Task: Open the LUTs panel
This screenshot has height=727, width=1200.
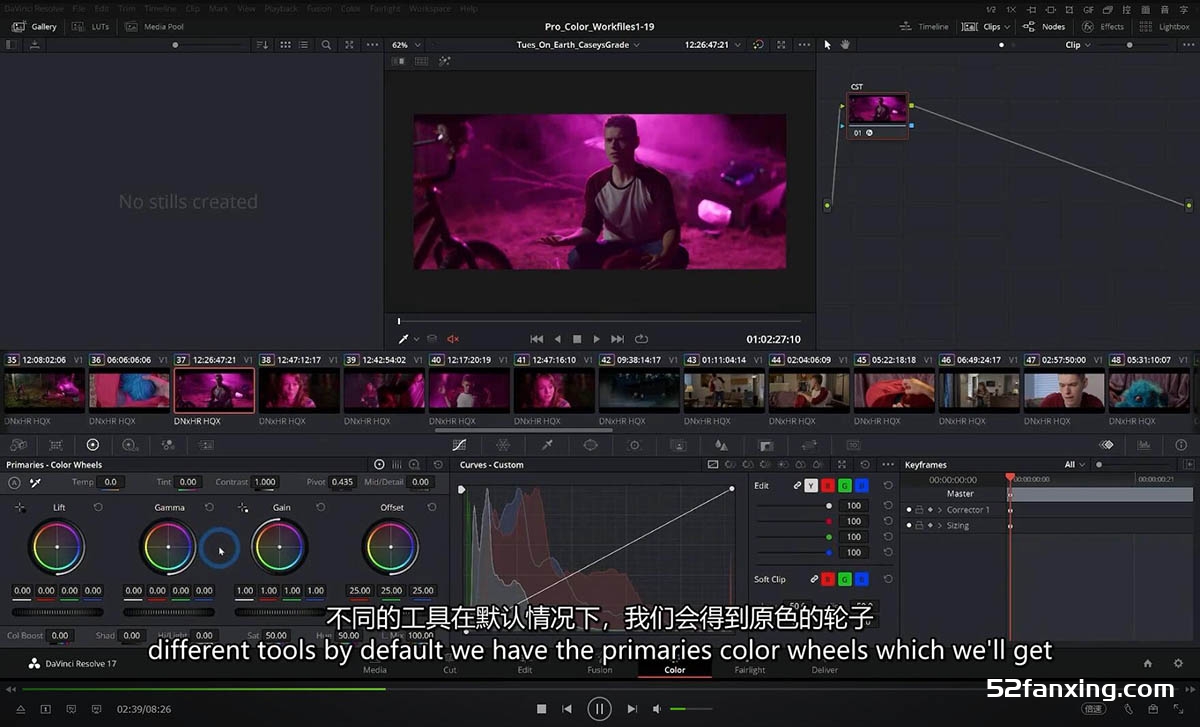Action: tap(91, 27)
